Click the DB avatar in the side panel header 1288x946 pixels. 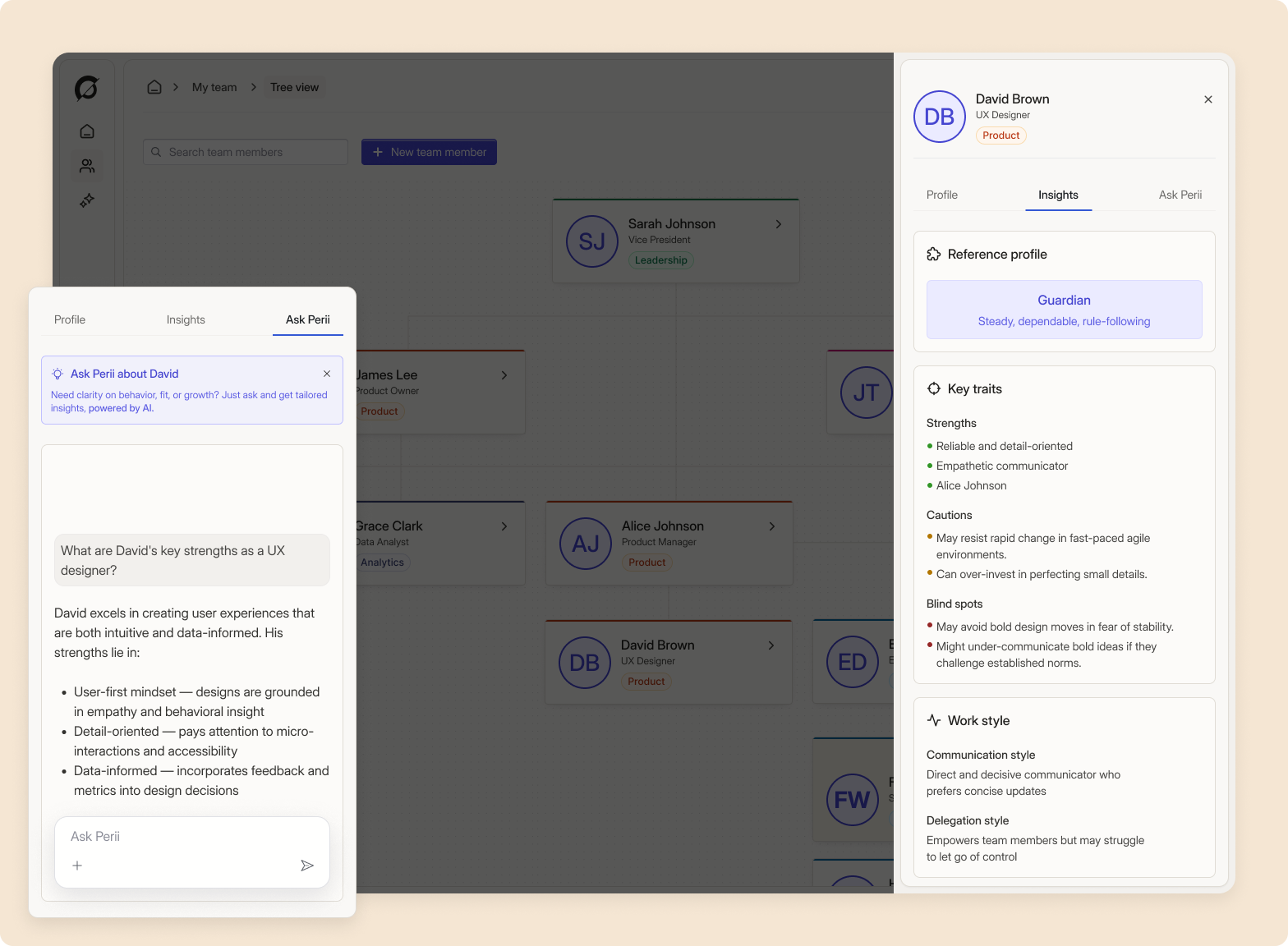(940, 117)
